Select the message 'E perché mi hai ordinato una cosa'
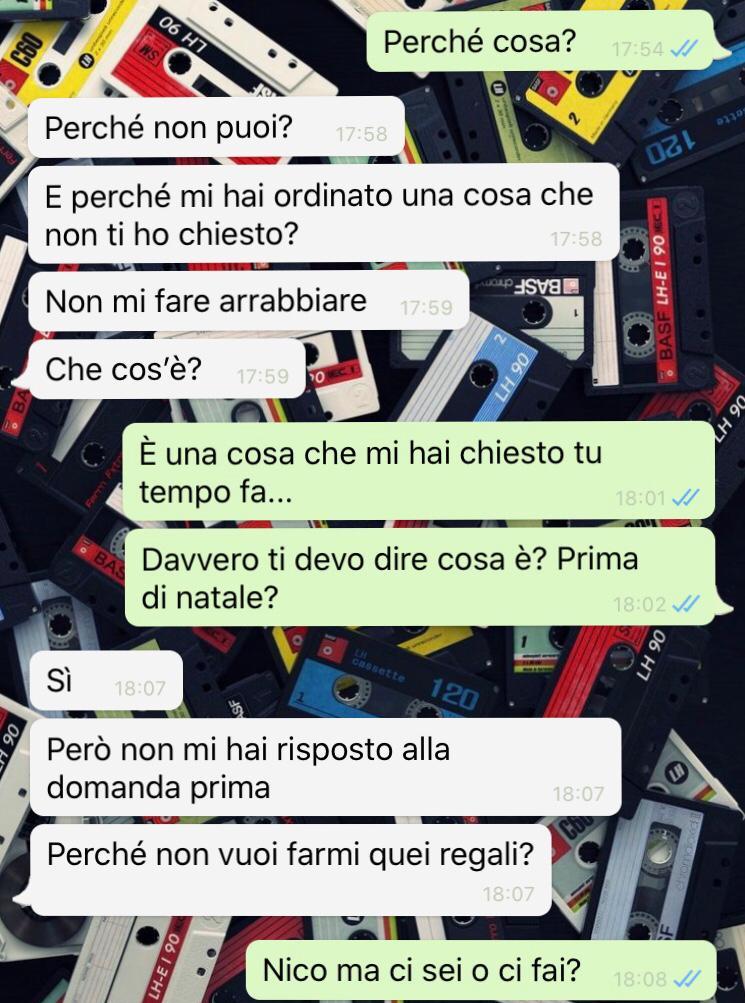This screenshot has height=1003, width=745. click(324, 214)
